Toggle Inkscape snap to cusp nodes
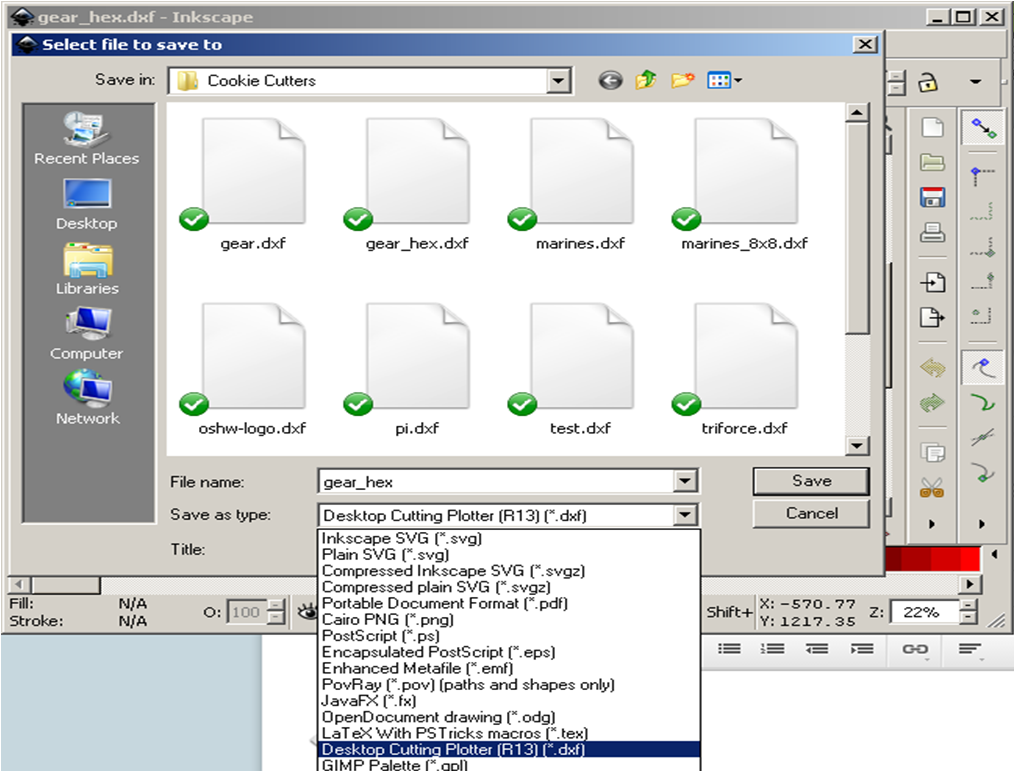 pos(983,439)
